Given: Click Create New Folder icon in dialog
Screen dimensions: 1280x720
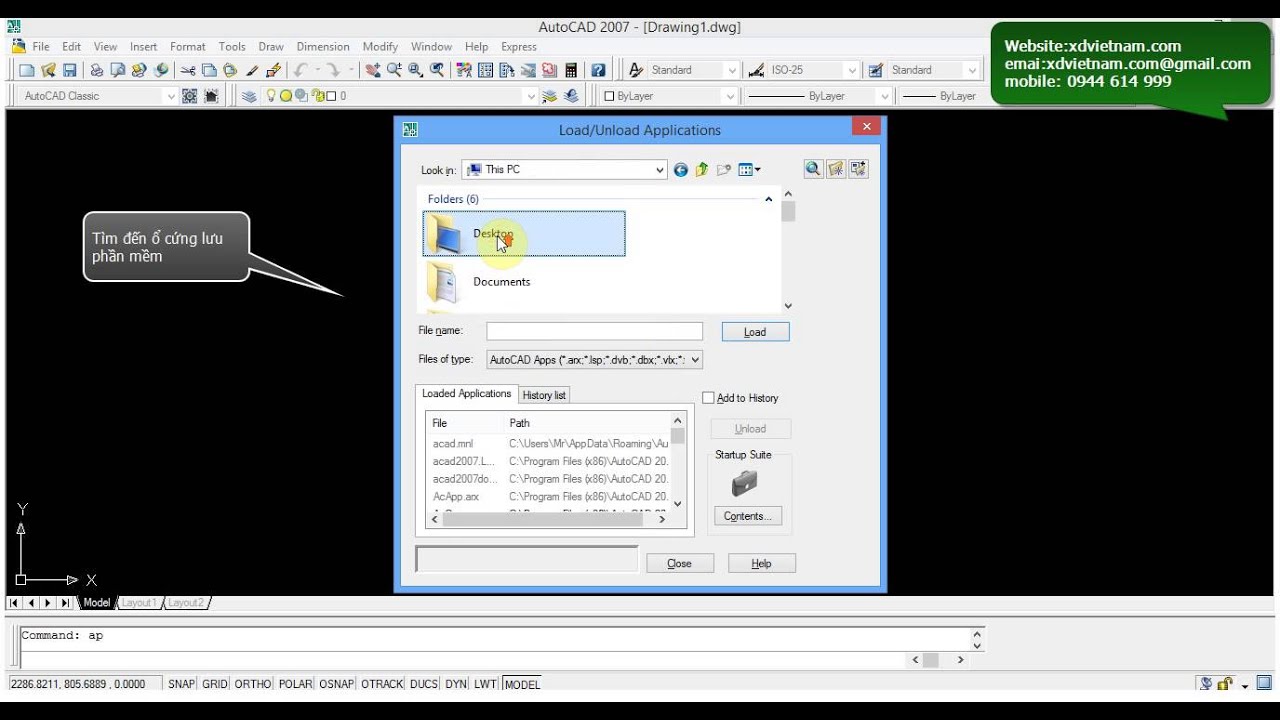Looking at the screenshot, I should tap(724, 170).
